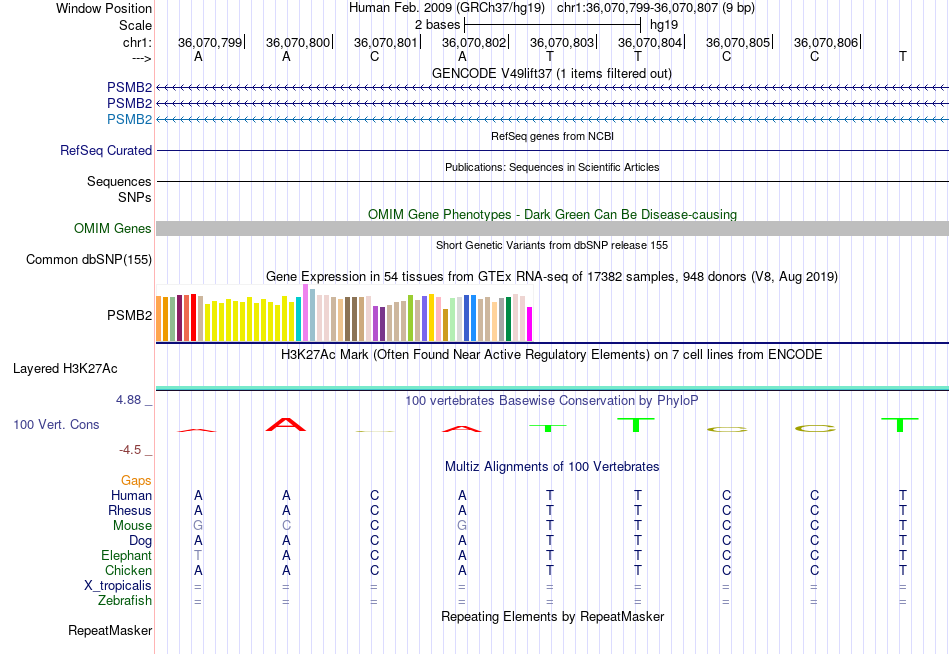Screen dimensions: 950x654
Task: Click the Mouse C mismatch under 36,070,800
Action: pos(286,526)
